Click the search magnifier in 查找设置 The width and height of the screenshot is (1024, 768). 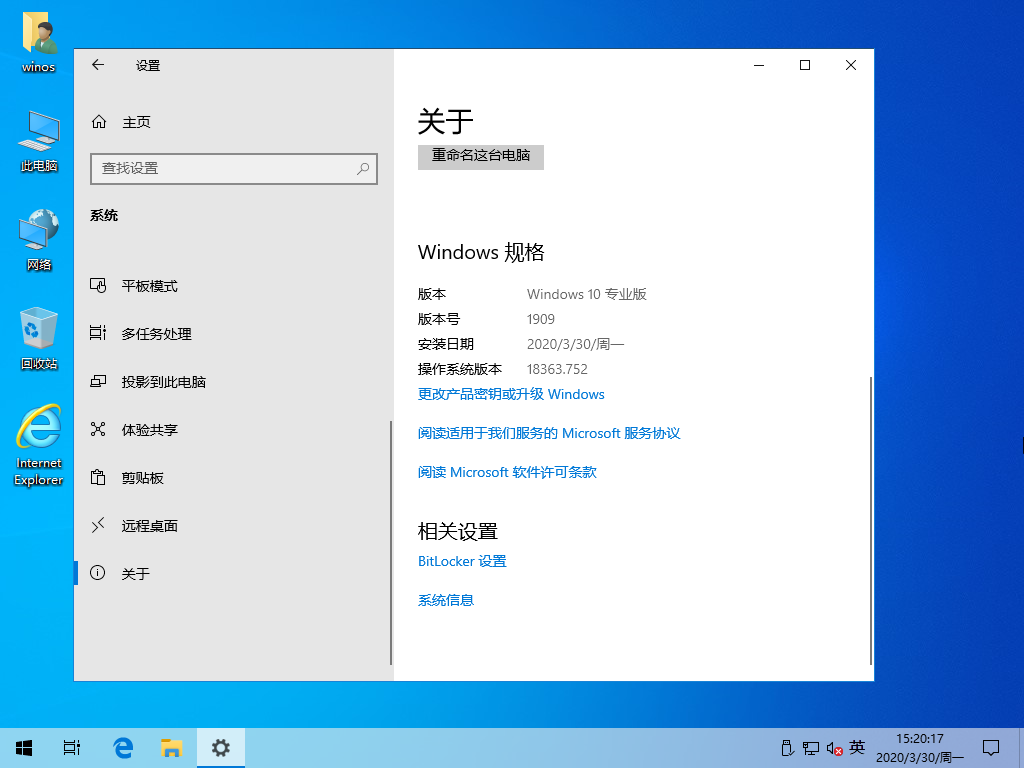(363, 168)
